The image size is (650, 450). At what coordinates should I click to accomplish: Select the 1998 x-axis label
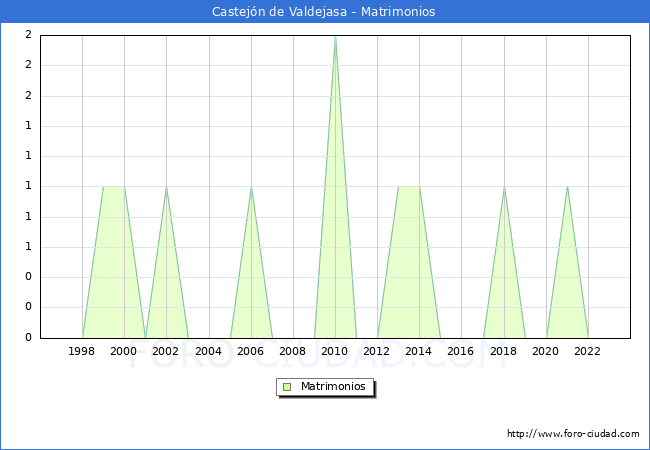pos(82,351)
